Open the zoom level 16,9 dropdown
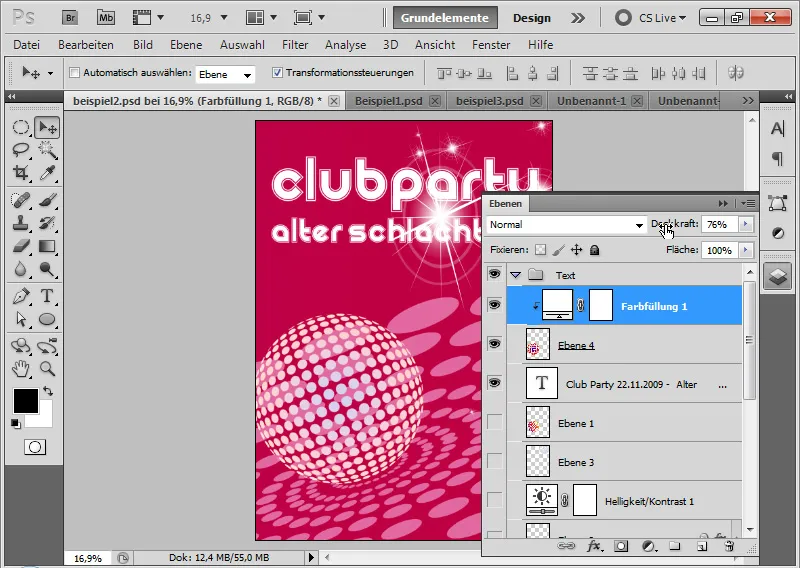The image size is (800, 568). [223, 18]
